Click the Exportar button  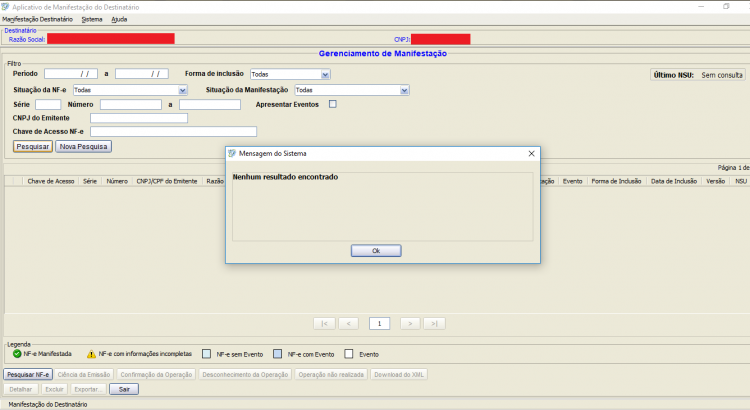(88, 389)
